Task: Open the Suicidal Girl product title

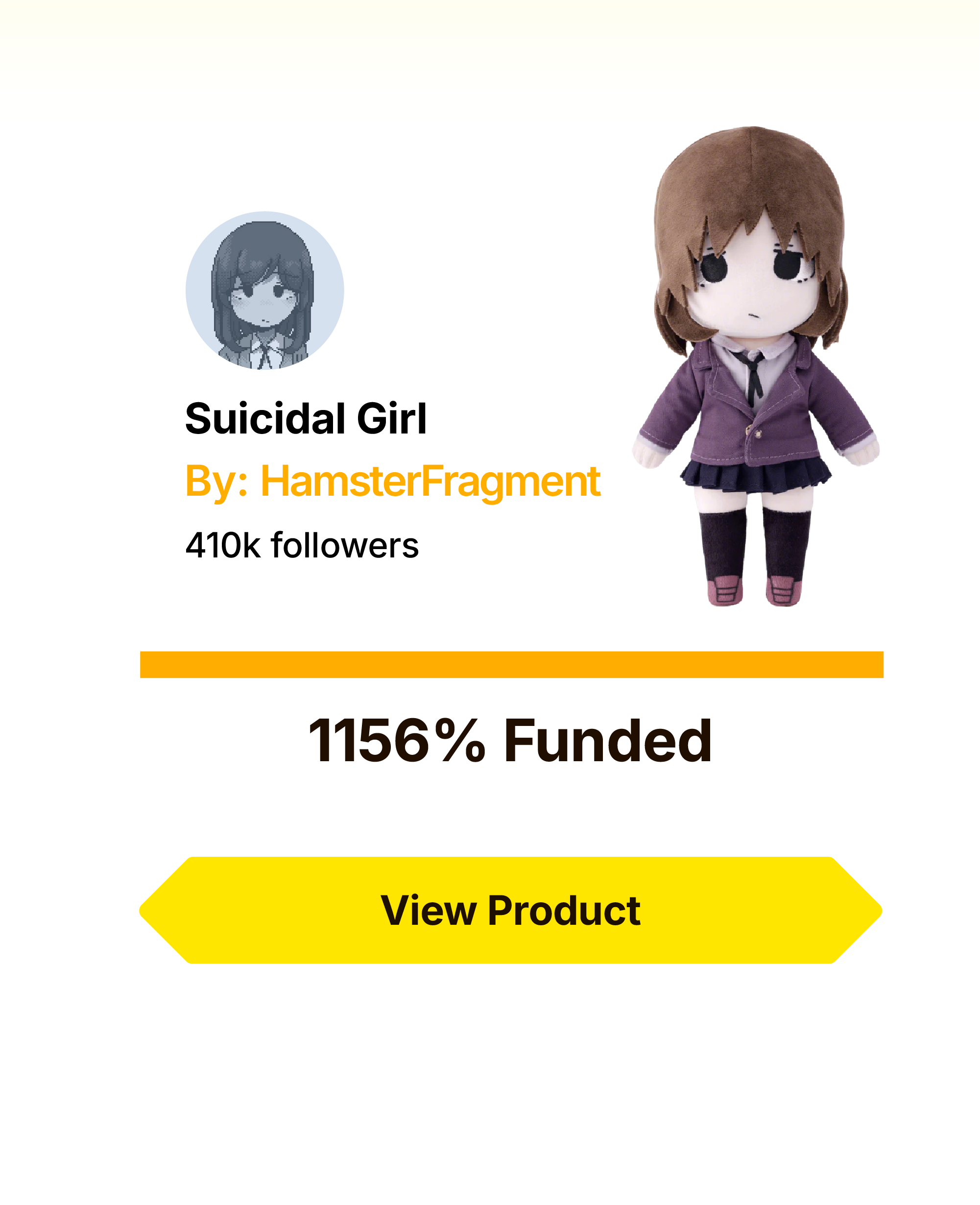Action: pyautogui.click(x=306, y=419)
